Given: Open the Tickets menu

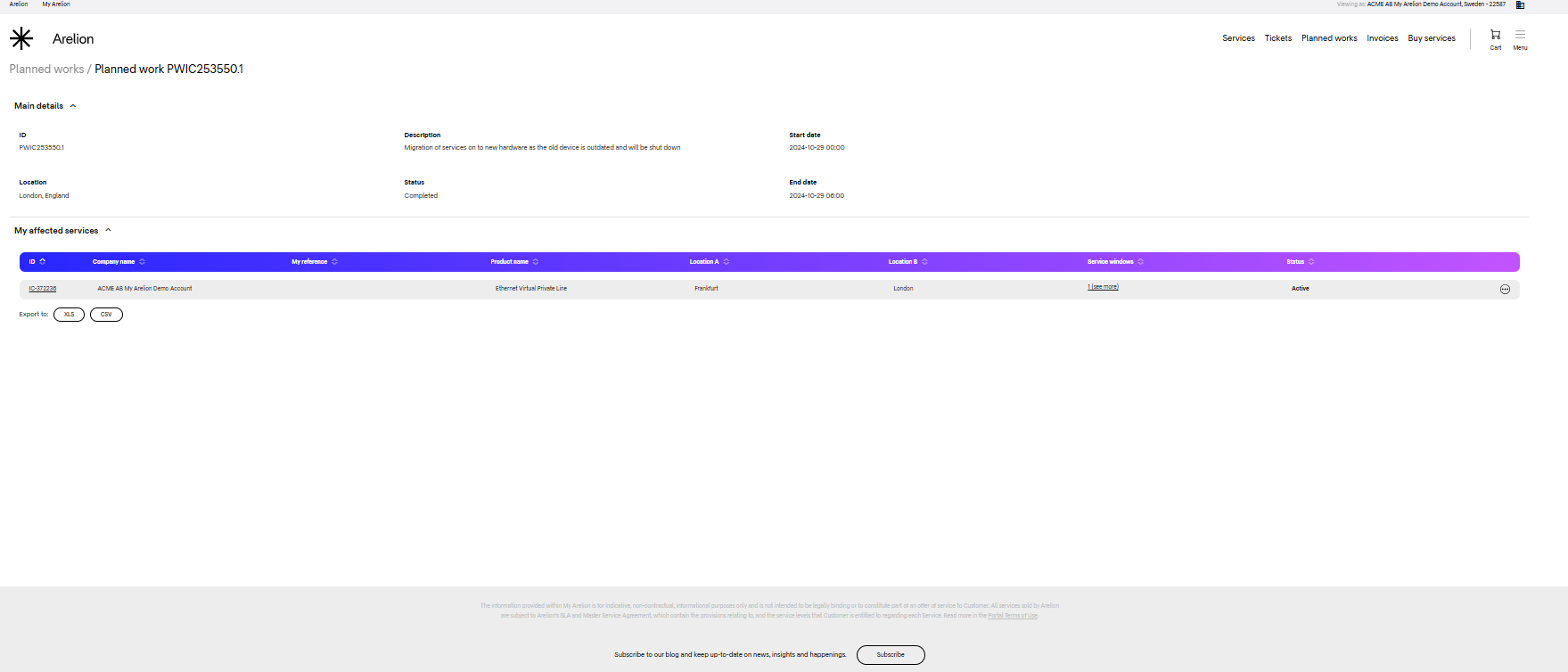Looking at the screenshot, I should coord(1277,38).
